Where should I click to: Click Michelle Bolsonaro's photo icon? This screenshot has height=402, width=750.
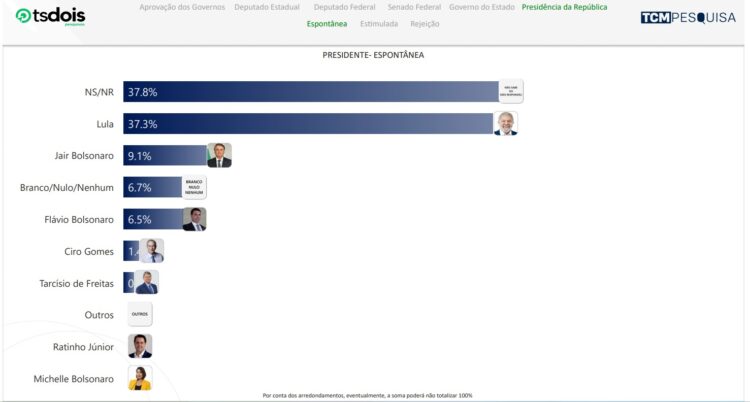point(140,378)
